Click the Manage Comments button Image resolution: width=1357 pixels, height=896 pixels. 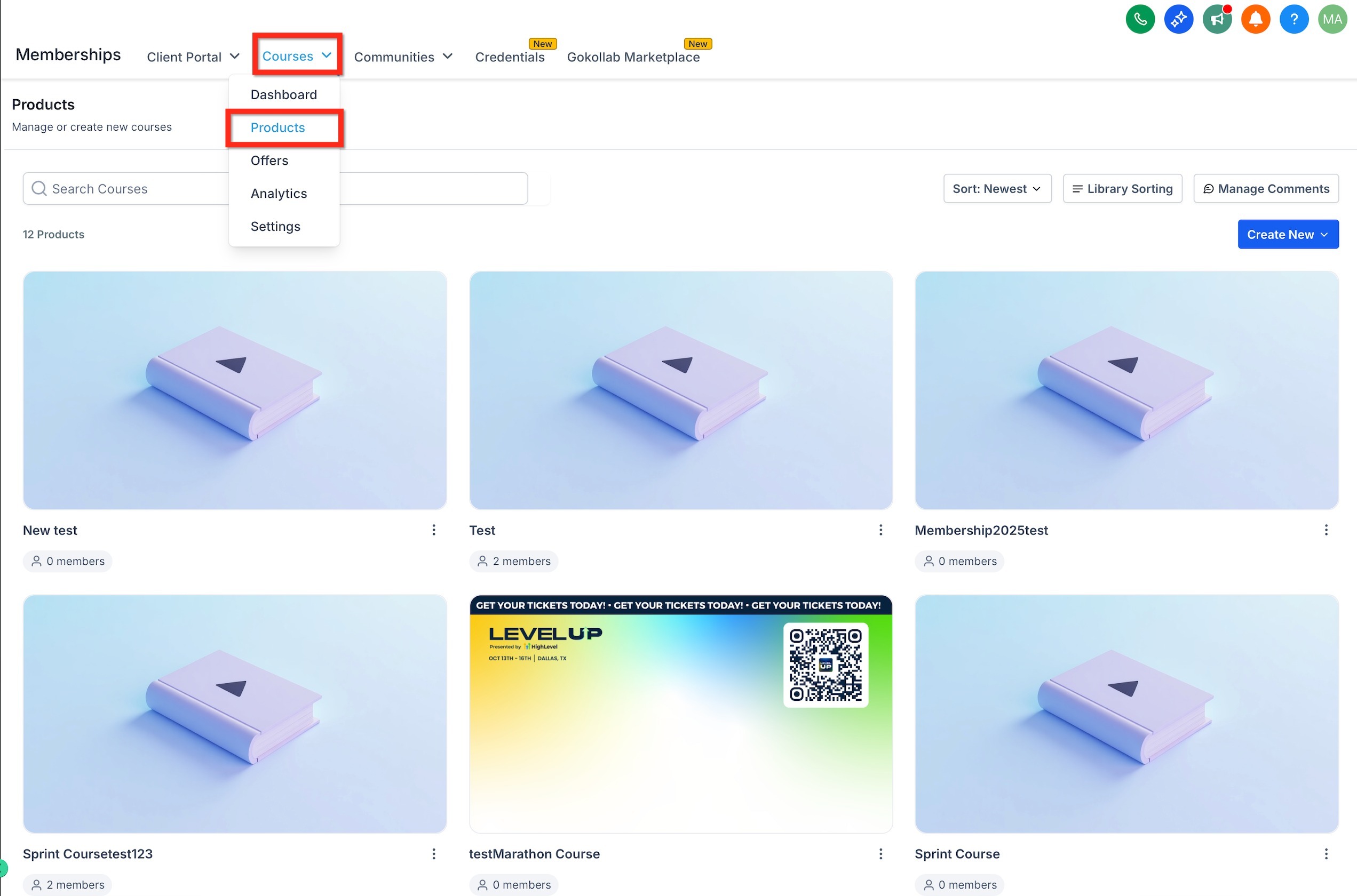(x=1266, y=189)
